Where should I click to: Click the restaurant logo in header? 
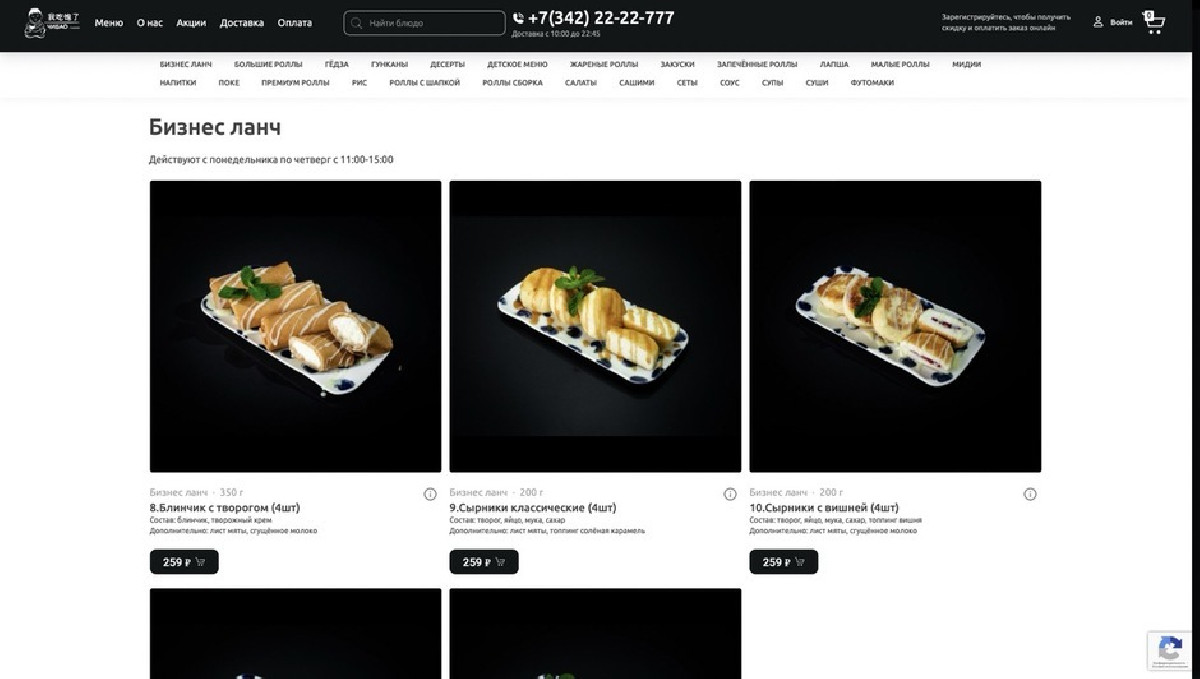(x=50, y=23)
